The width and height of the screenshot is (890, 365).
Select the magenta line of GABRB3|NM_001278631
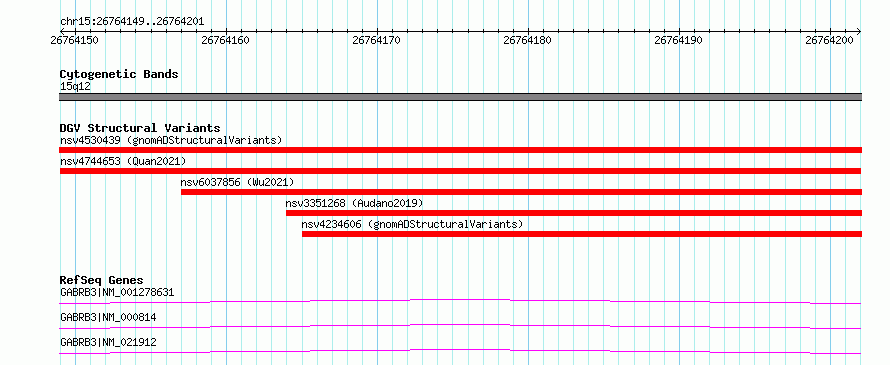click(460, 301)
